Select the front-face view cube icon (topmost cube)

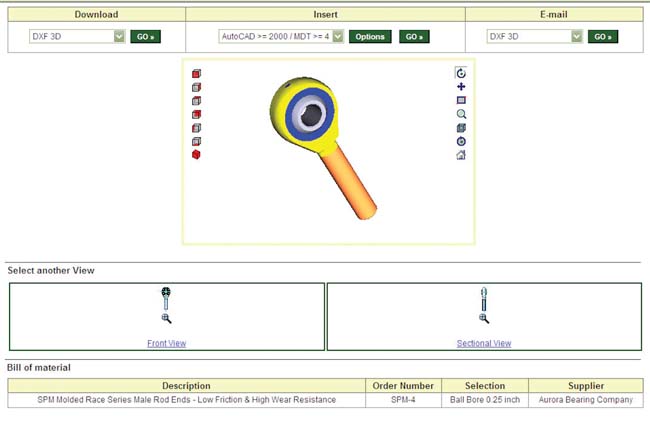click(196, 74)
